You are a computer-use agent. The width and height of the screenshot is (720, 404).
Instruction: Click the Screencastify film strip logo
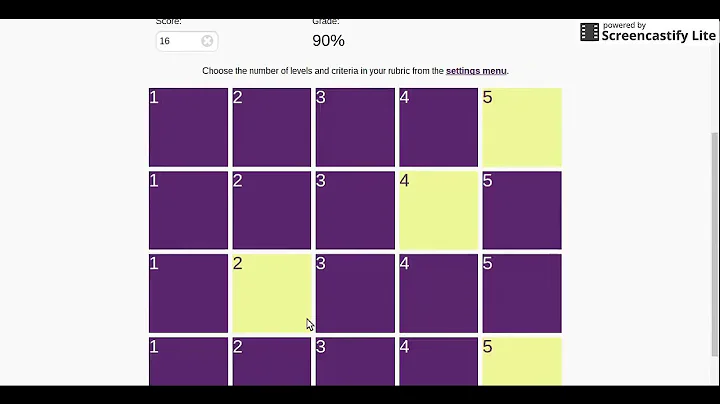pyautogui.click(x=589, y=32)
